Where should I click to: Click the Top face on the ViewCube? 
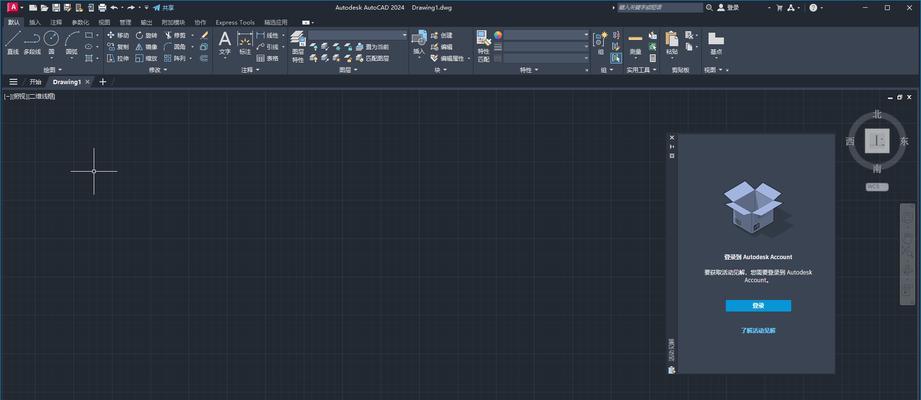pos(877,141)
